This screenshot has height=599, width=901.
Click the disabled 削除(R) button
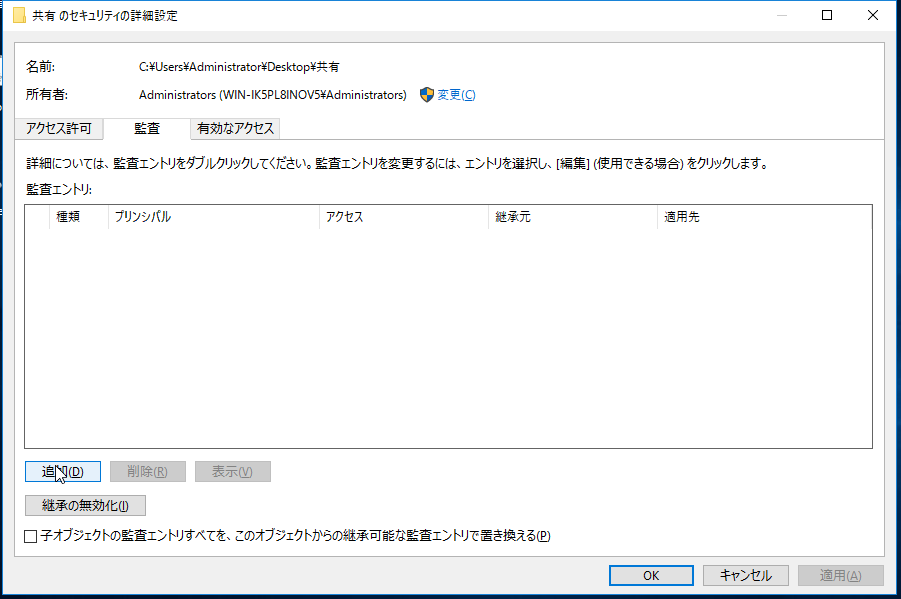[x=148, y=472]
